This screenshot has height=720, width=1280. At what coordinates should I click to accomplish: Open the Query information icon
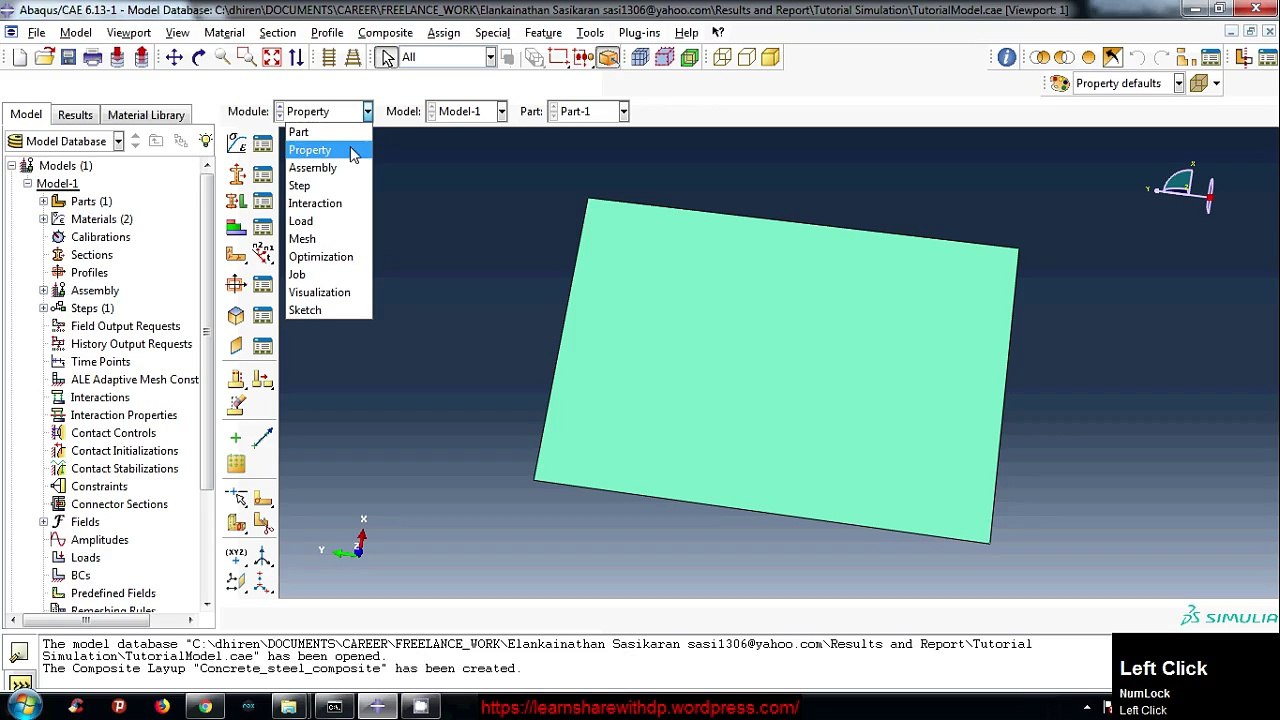coord(1006,57)
